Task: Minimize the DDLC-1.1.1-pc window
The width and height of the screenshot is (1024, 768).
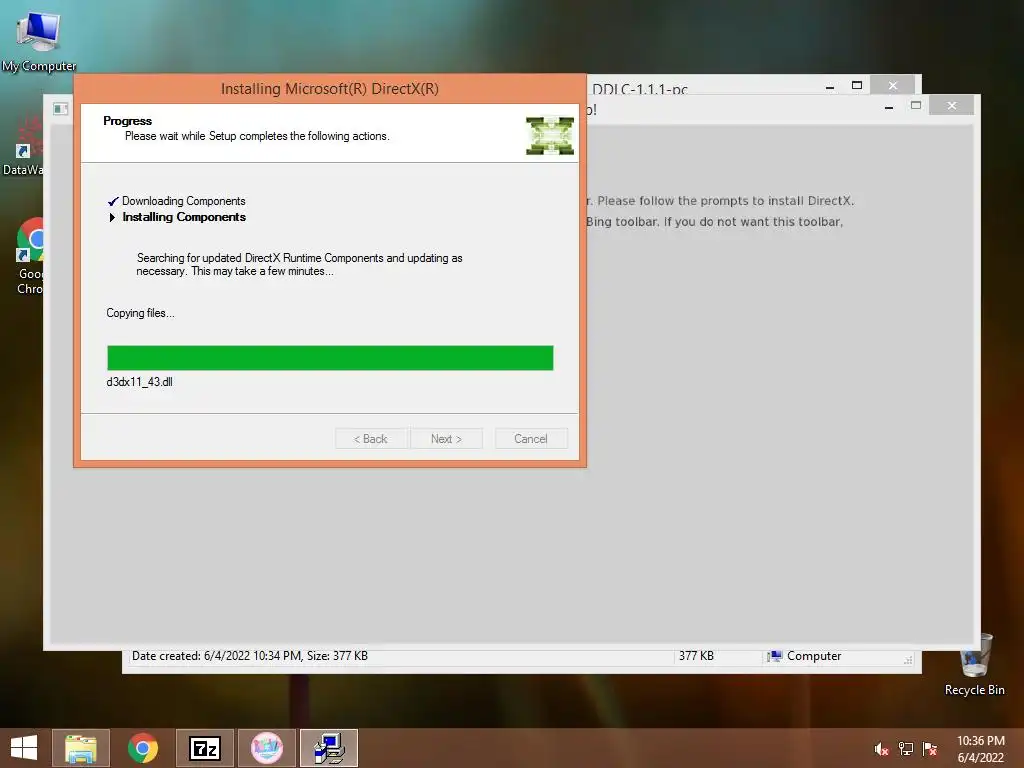Action: (830, 86)
